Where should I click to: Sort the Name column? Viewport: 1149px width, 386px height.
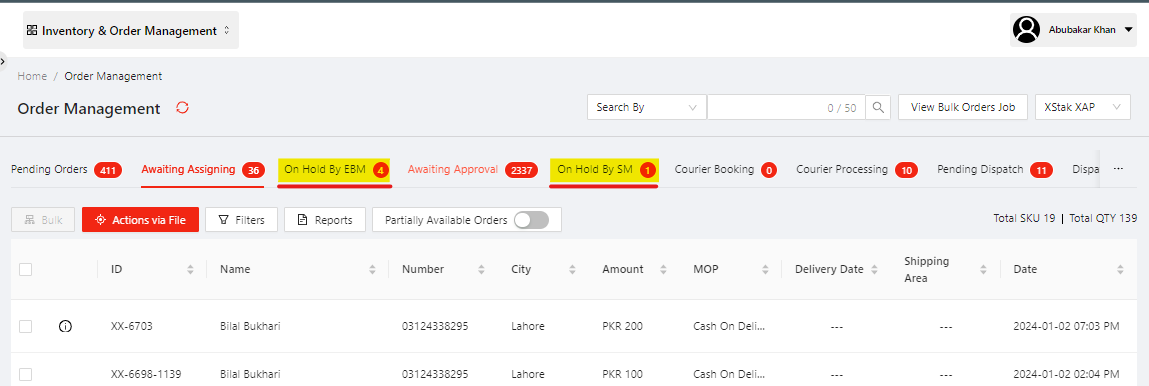pos(372,270)
